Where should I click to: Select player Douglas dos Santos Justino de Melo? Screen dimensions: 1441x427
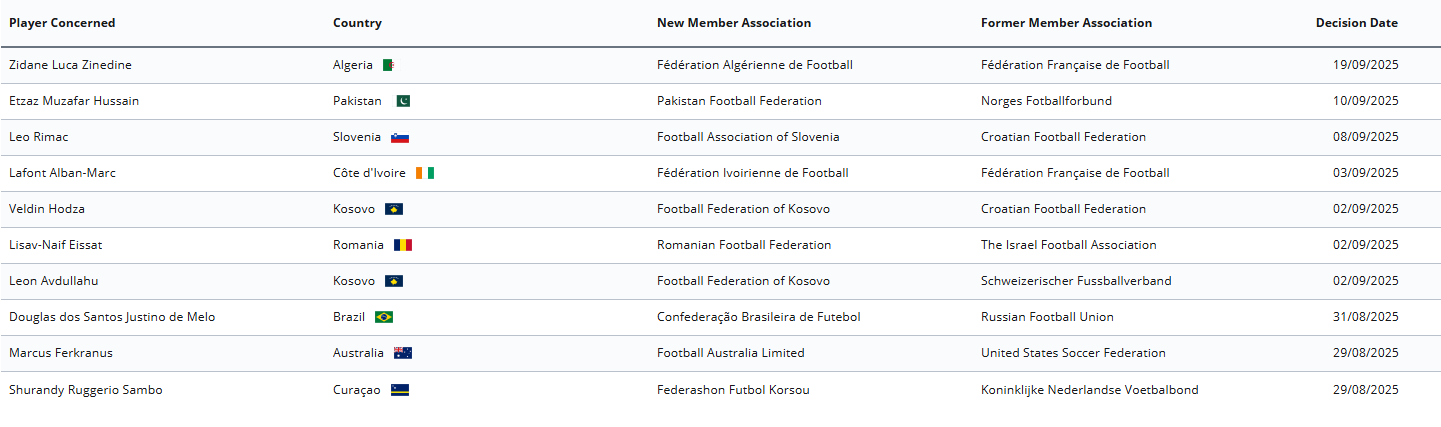[112, 317]
